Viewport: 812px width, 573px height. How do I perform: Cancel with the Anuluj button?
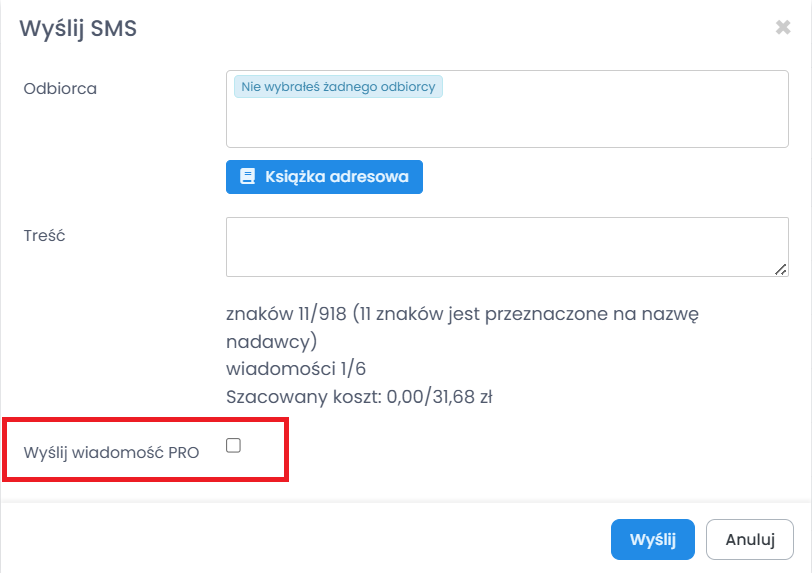pyautogui.click(x=749, y=540)
